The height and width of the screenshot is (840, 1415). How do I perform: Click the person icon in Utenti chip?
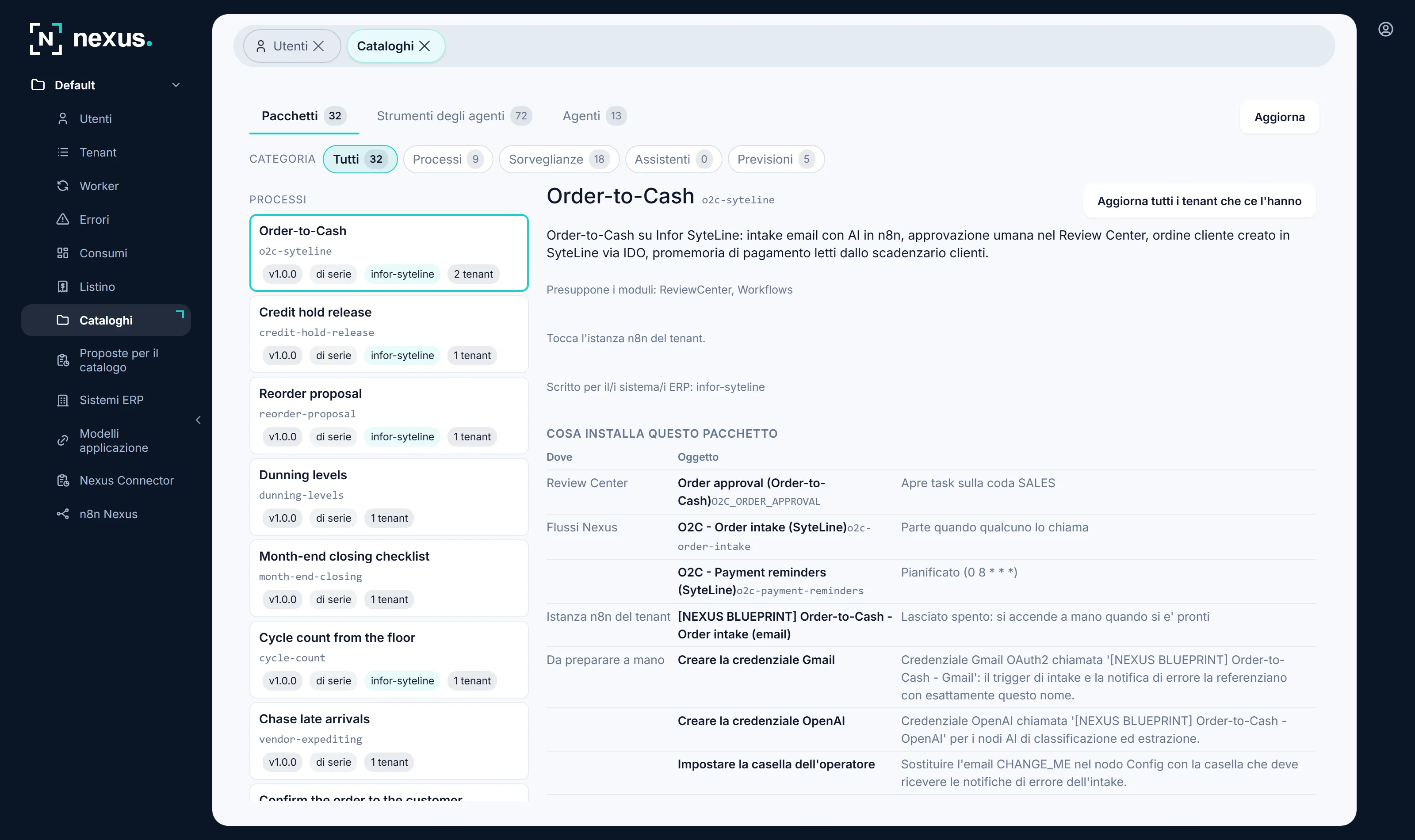pyautogui.click(x=261, y=46)
